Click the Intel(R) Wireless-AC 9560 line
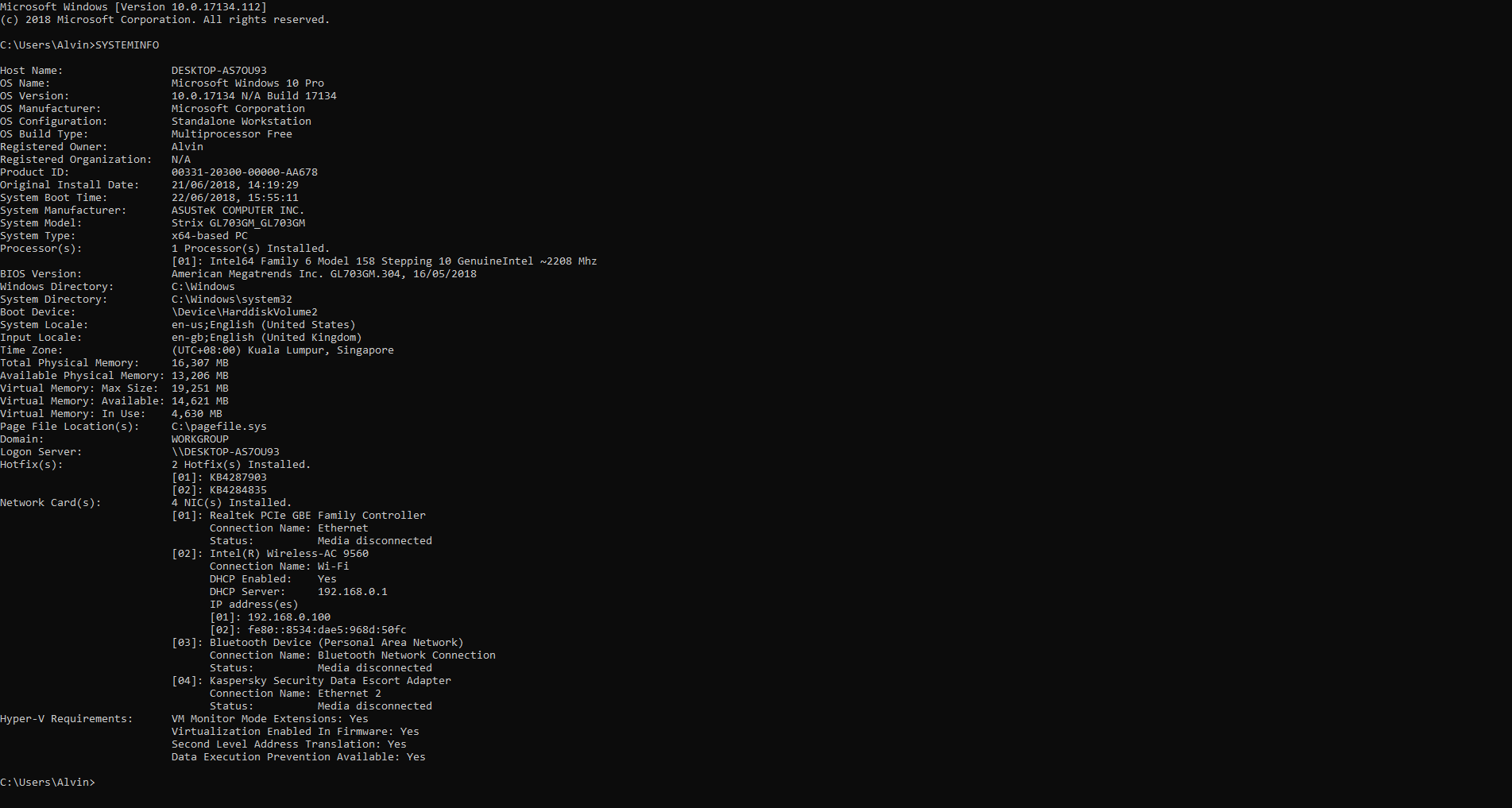 [x=270, y=554]
